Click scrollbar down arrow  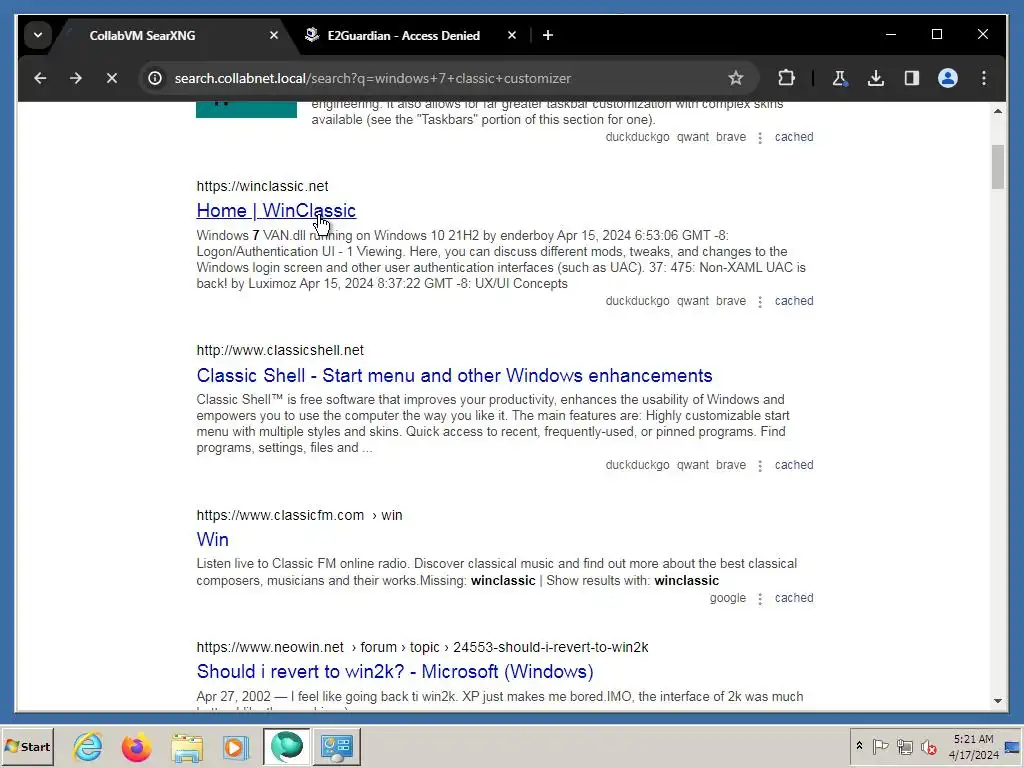pos(997,701)
